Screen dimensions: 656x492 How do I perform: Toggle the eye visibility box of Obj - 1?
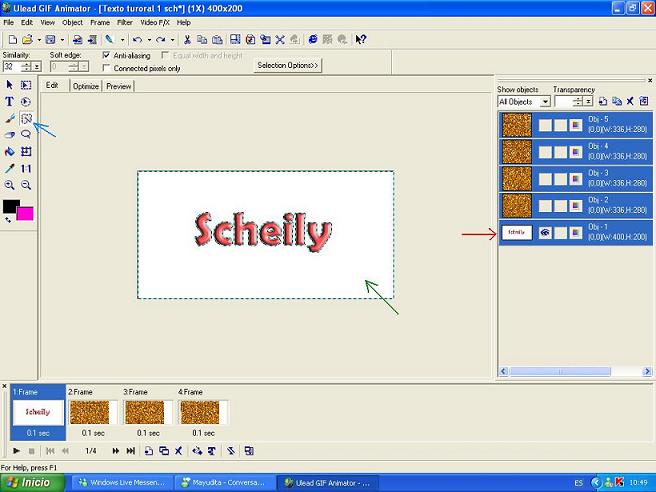545,233
